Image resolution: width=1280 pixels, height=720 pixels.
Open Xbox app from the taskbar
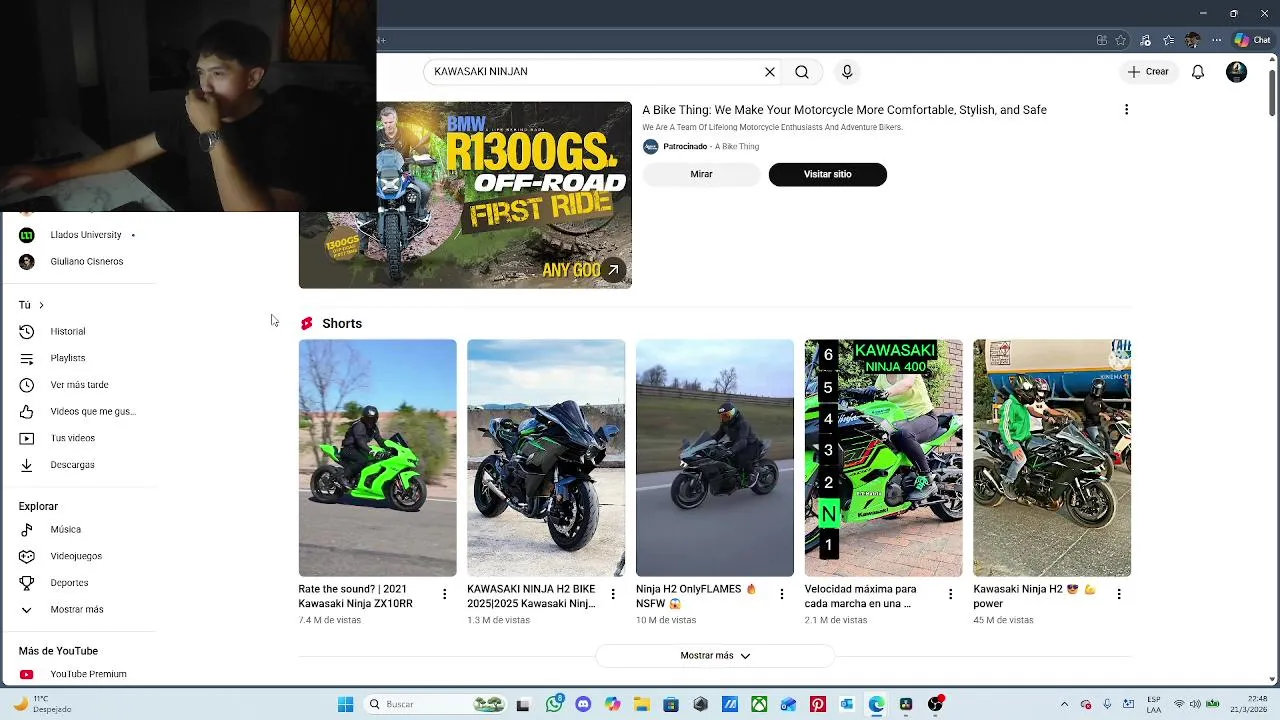click(759, 705)
